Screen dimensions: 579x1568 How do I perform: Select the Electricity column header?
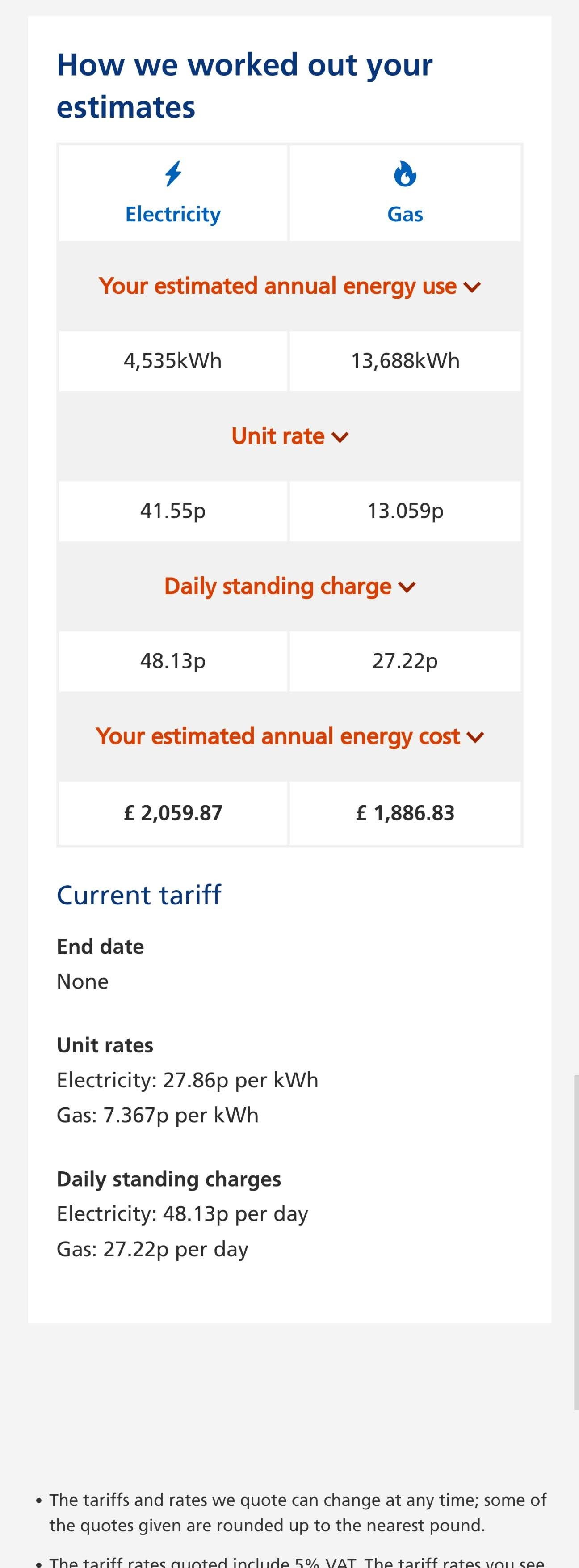[173, 194]
